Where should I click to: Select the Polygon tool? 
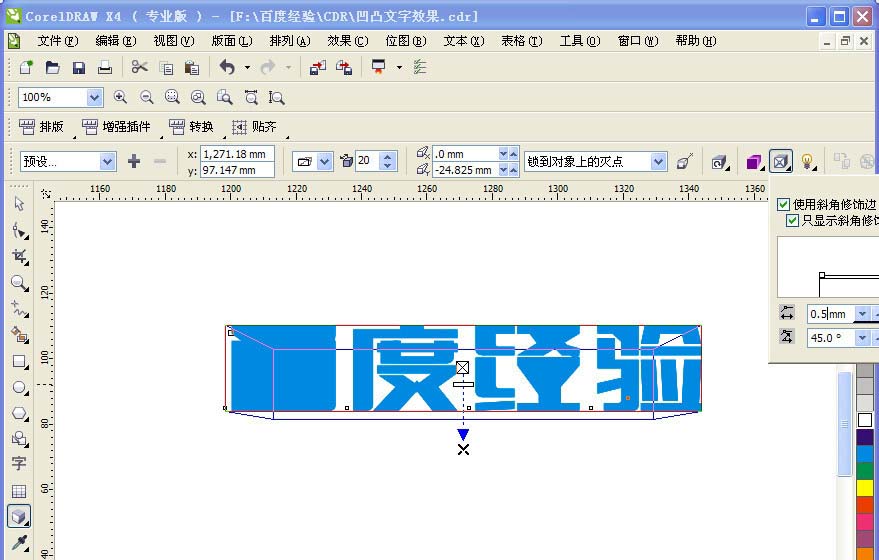[x=19, y=413]
